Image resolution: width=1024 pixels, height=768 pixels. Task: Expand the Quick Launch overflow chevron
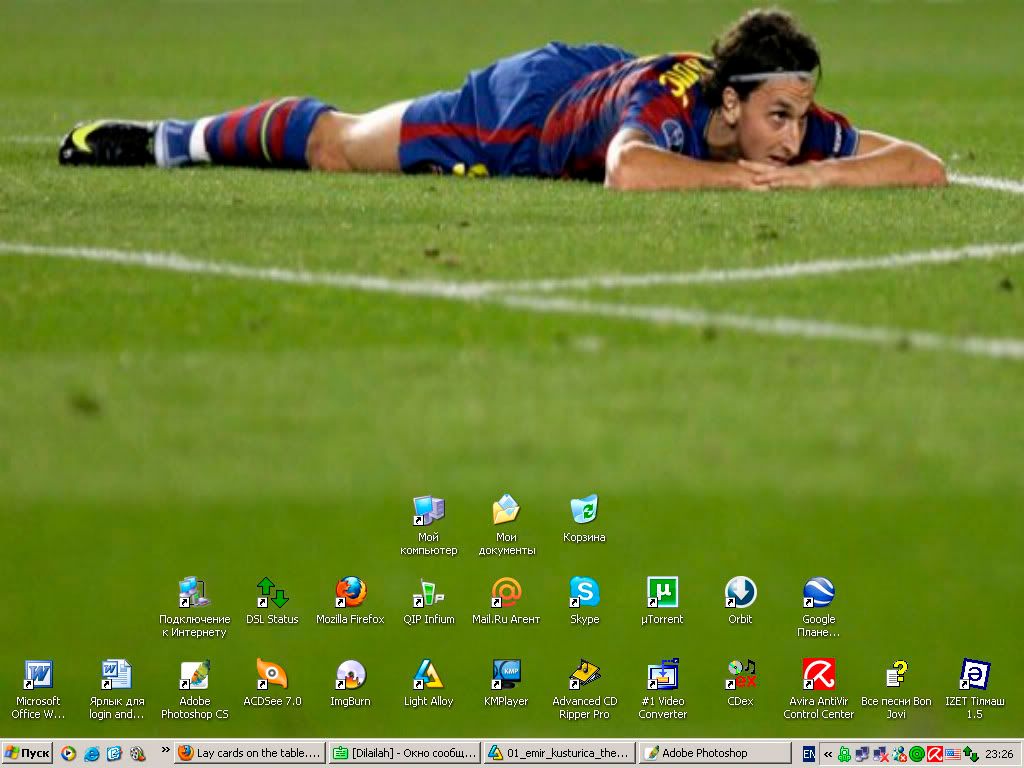(165, 750)
